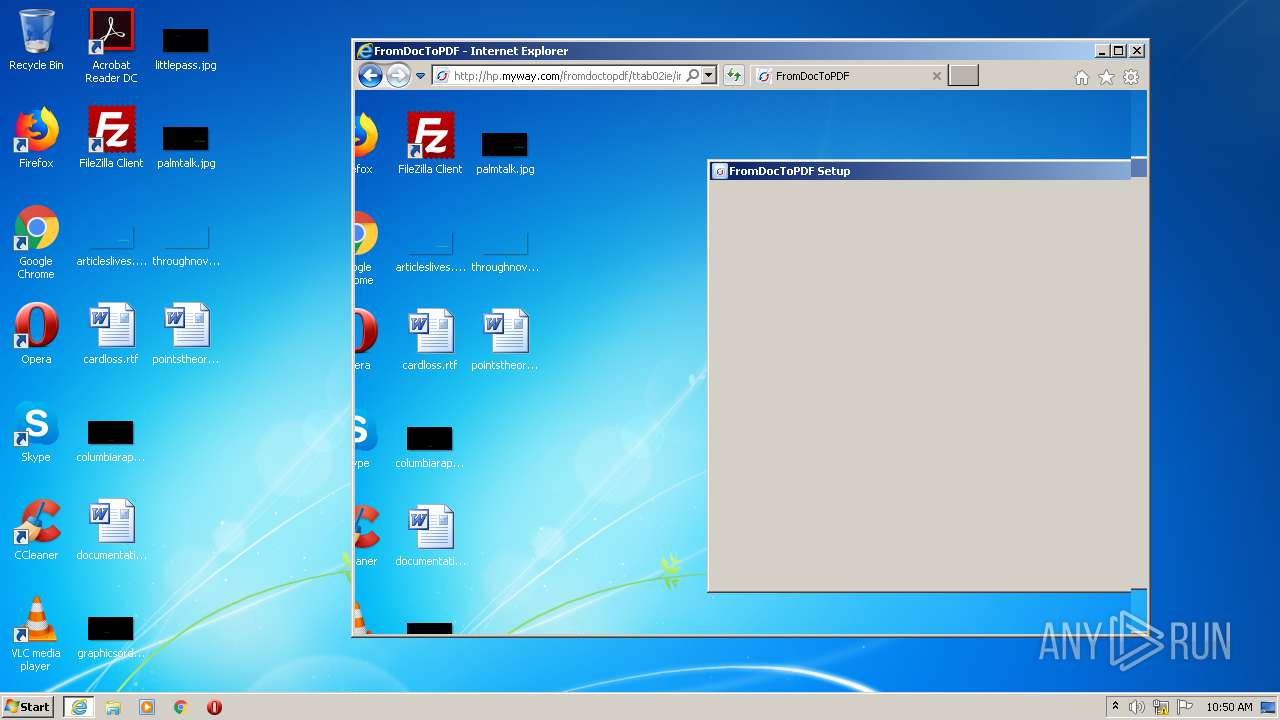Click the search icon in address bar
Viewport: 1280px width, 720px height.
693,76
